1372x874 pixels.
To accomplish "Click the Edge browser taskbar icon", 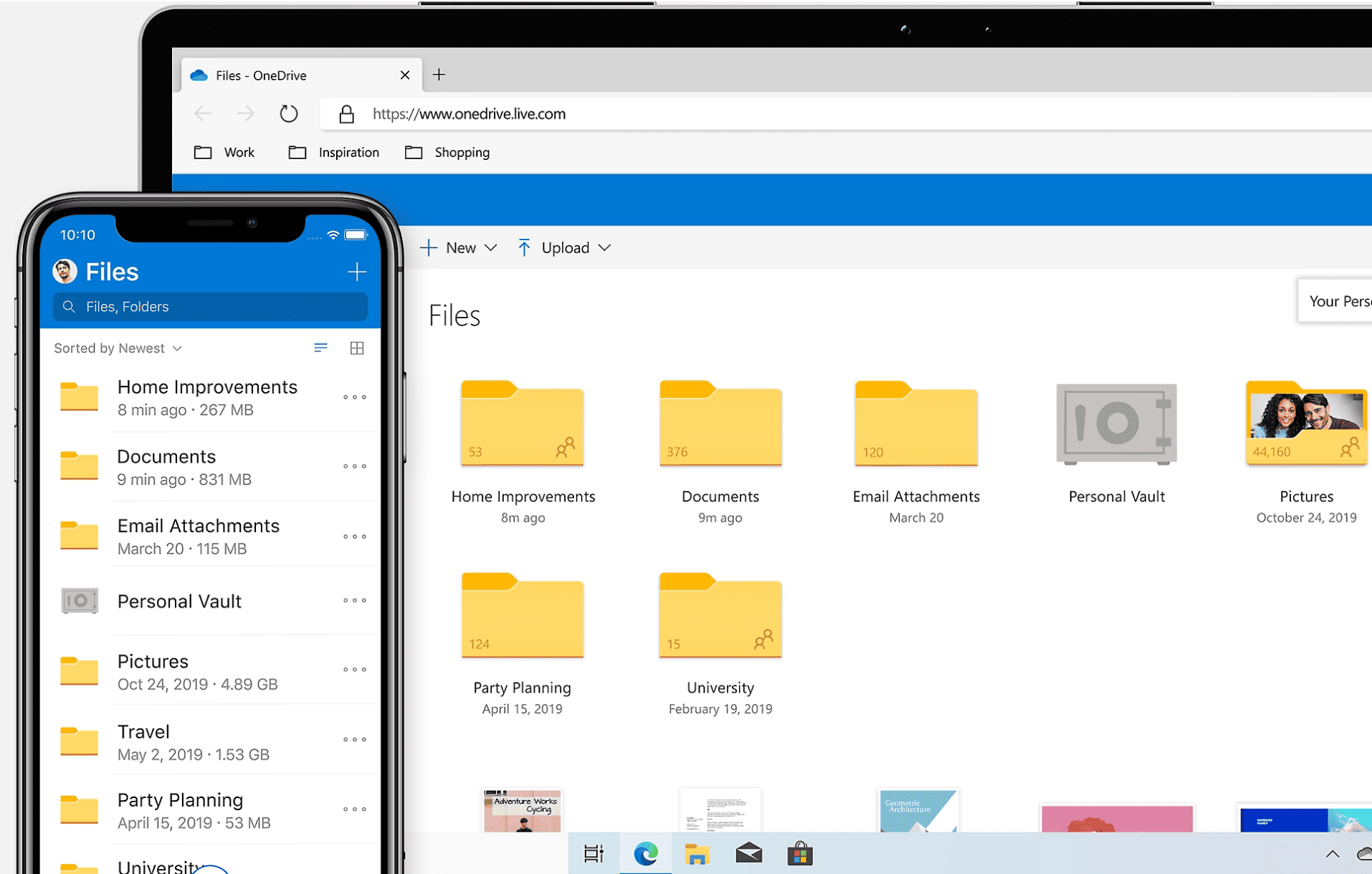I will point(645,854).
